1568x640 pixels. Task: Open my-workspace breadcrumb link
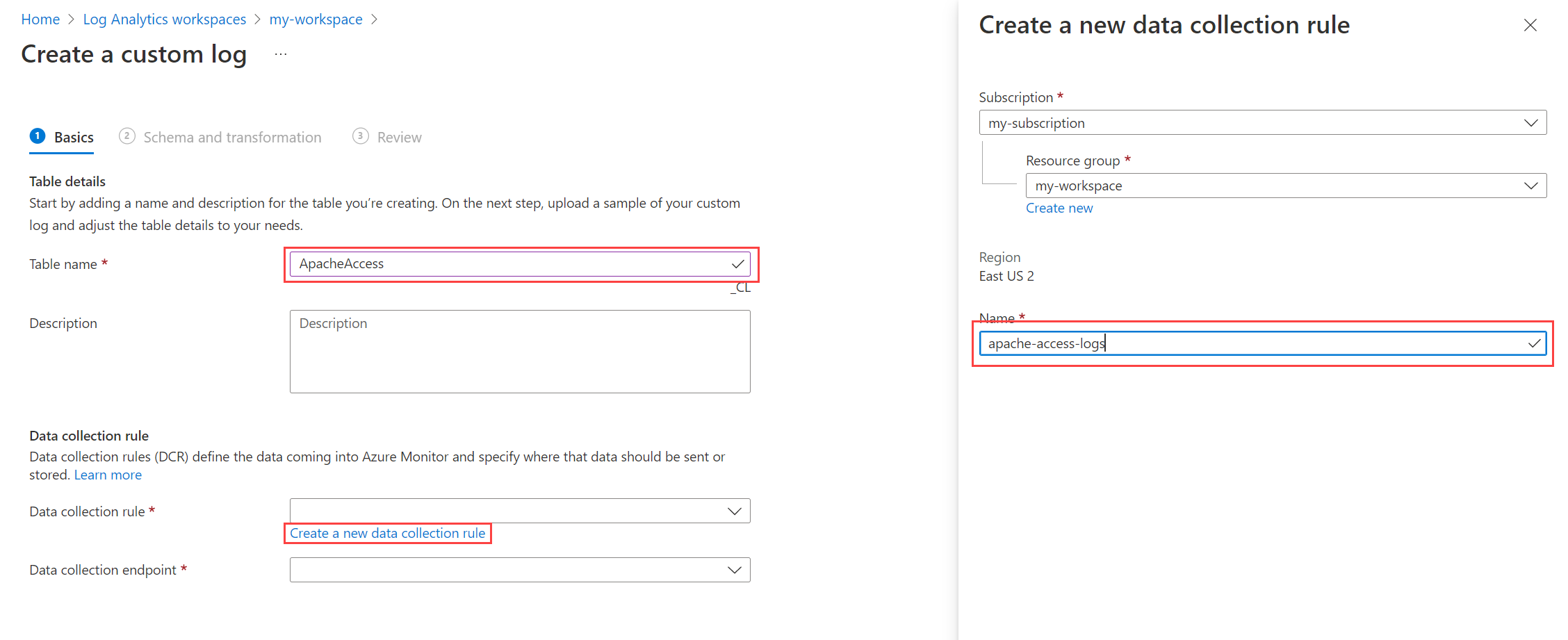[316, 19]
